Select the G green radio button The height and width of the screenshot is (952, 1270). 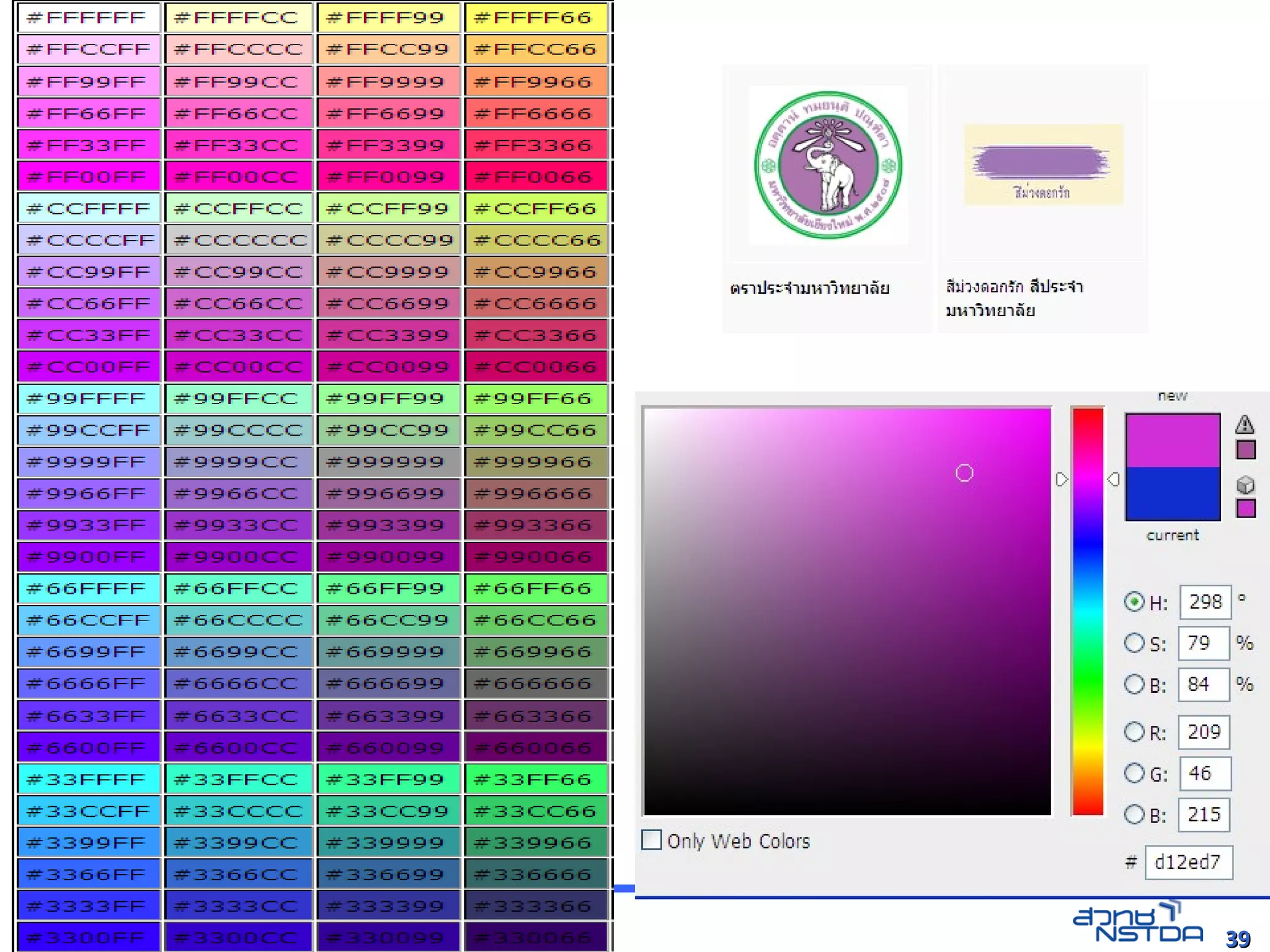point(1134,773)
